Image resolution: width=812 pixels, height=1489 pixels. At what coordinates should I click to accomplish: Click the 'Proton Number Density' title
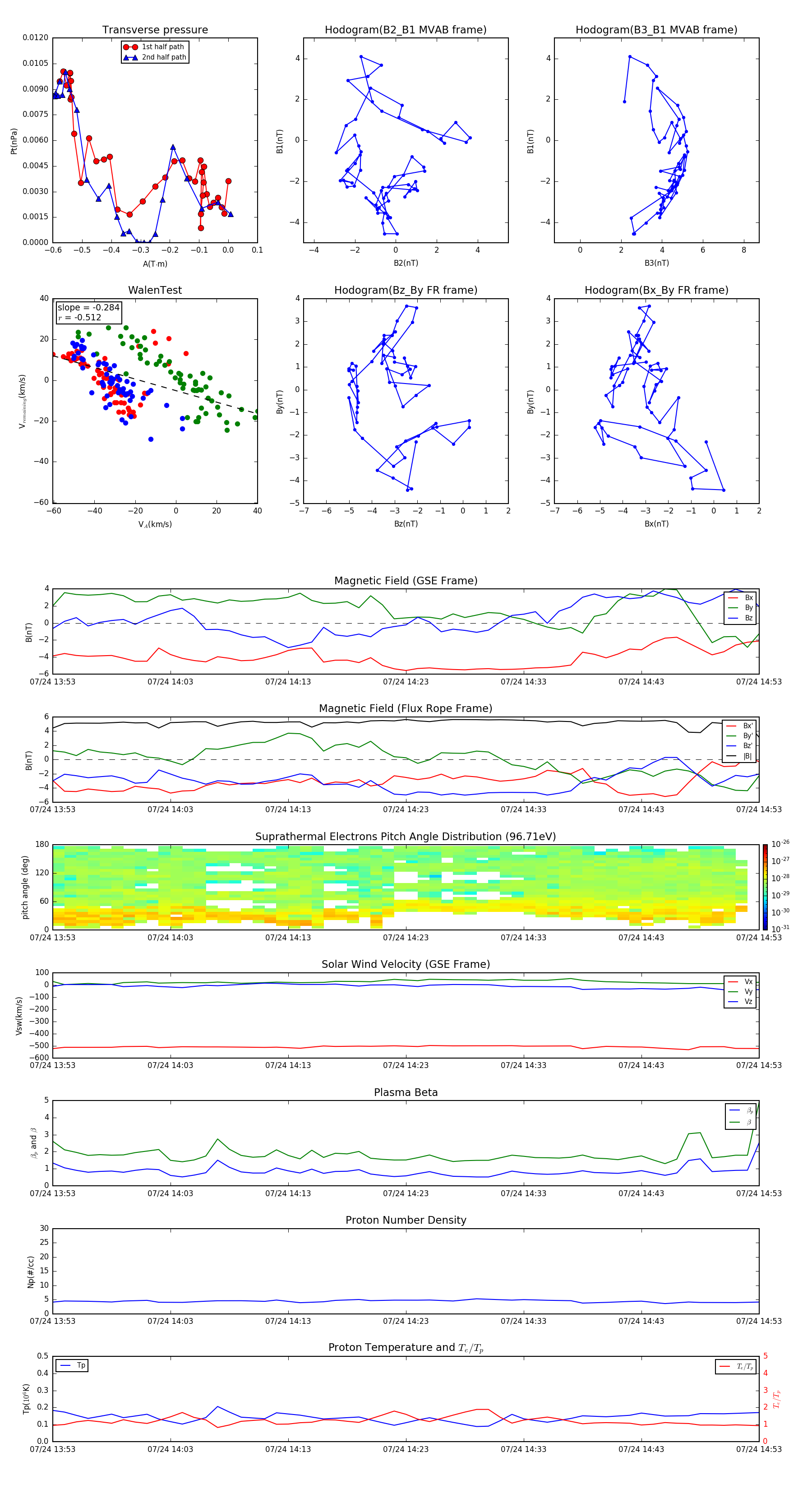406,1220
